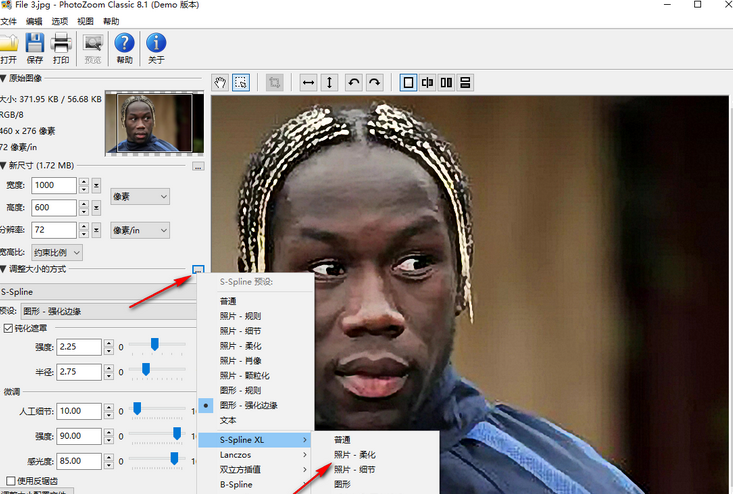Click the 钝化遮罩 强度 slider
This screenshot has height=494, width=733.
coord(154,345)
